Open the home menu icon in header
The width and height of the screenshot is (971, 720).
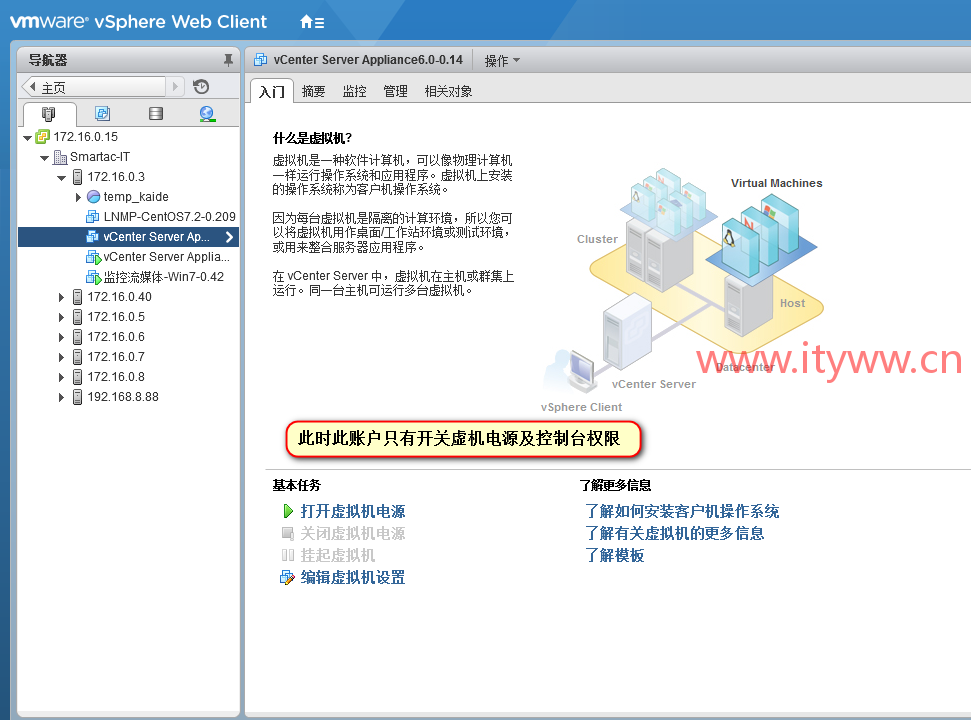click(x=312, y=22)
